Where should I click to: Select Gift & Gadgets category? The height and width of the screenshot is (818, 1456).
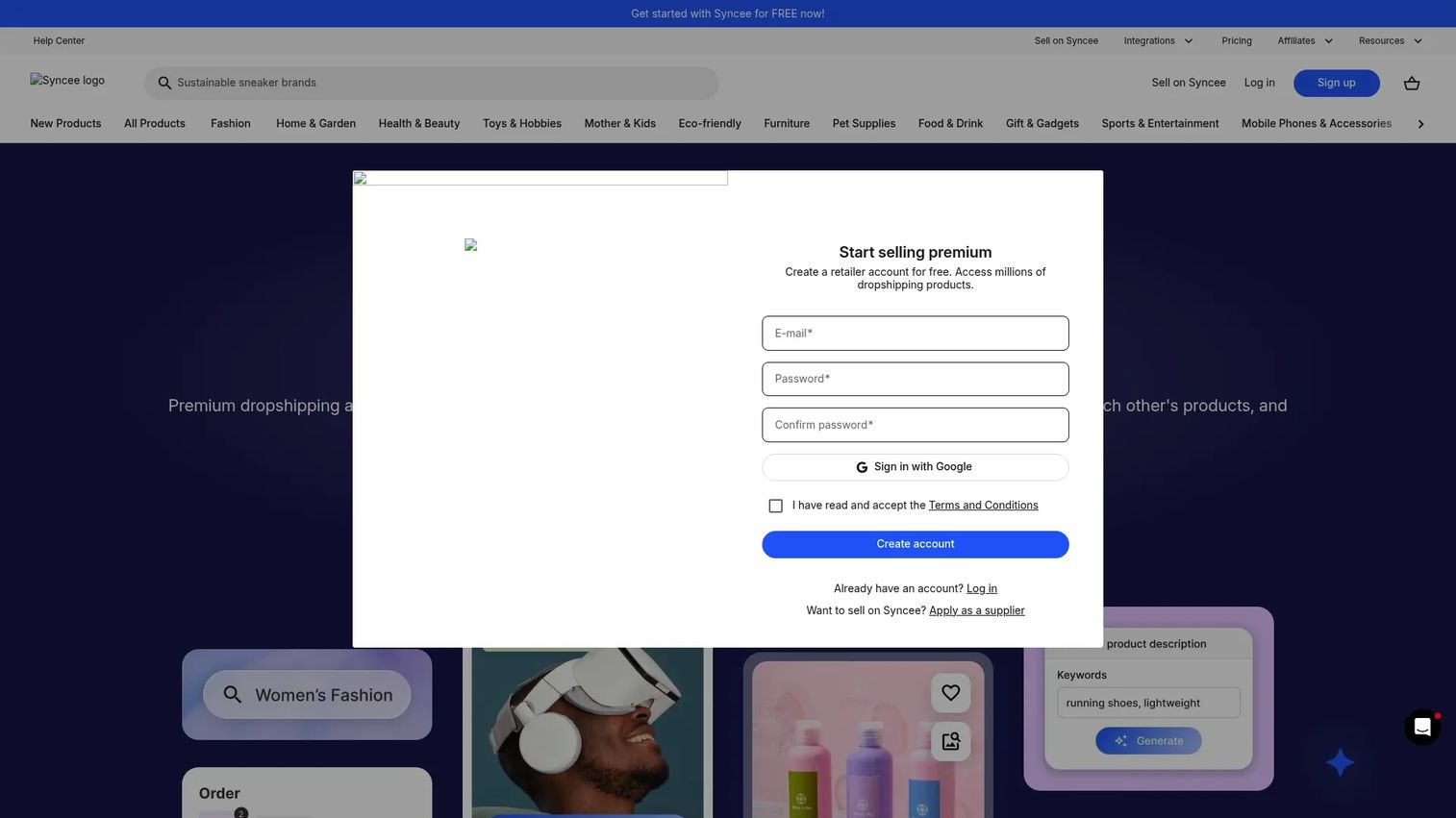1042,123
